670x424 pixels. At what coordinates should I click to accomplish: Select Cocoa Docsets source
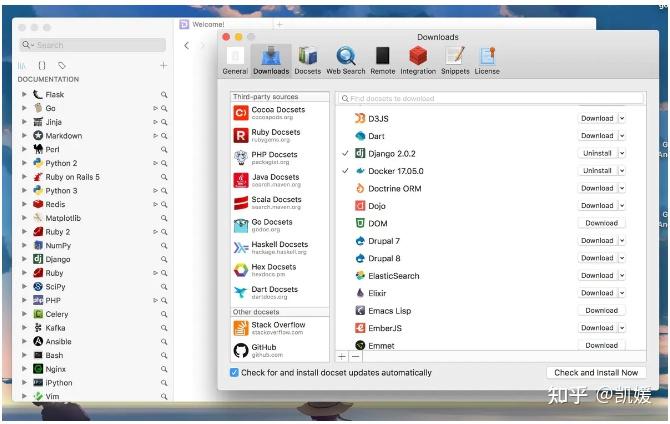click(280, 113)
